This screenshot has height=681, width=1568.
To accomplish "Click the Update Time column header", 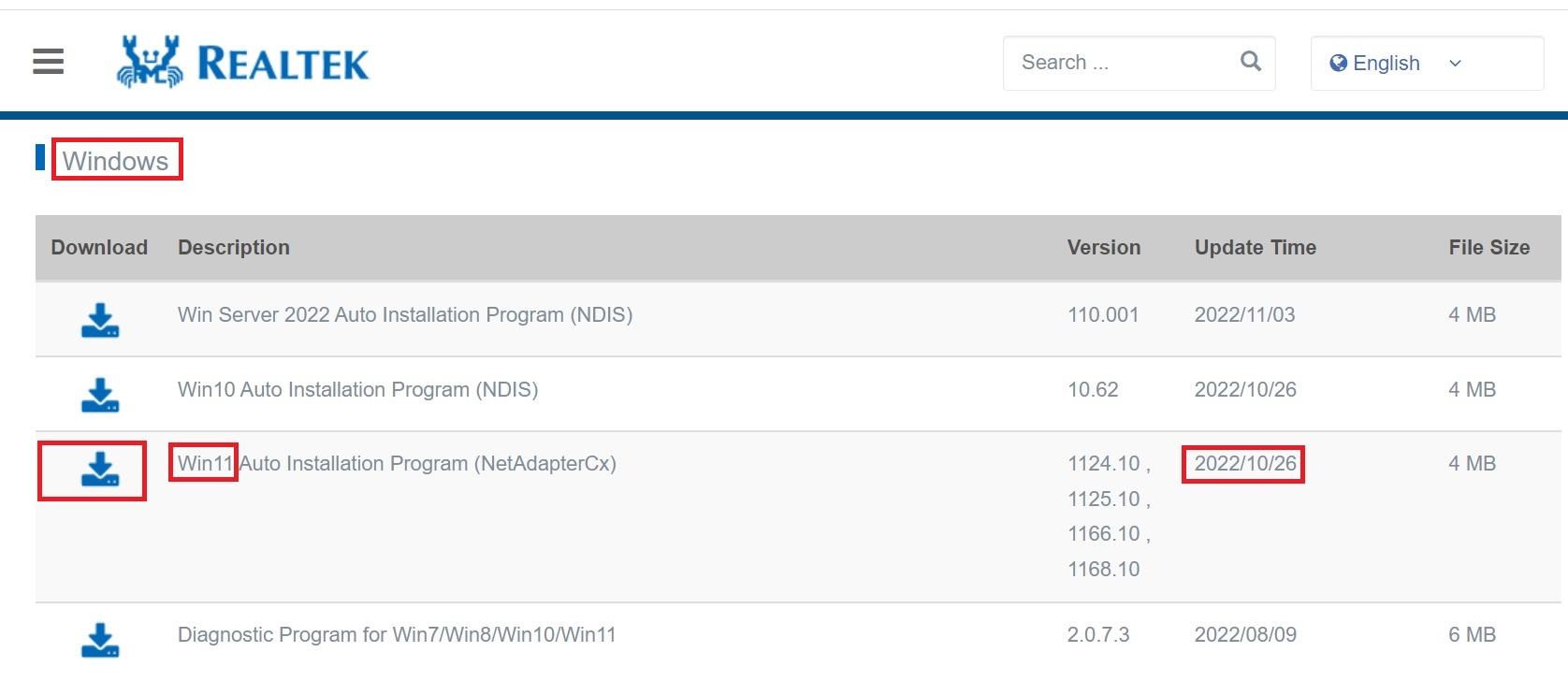I will 1255,247.
